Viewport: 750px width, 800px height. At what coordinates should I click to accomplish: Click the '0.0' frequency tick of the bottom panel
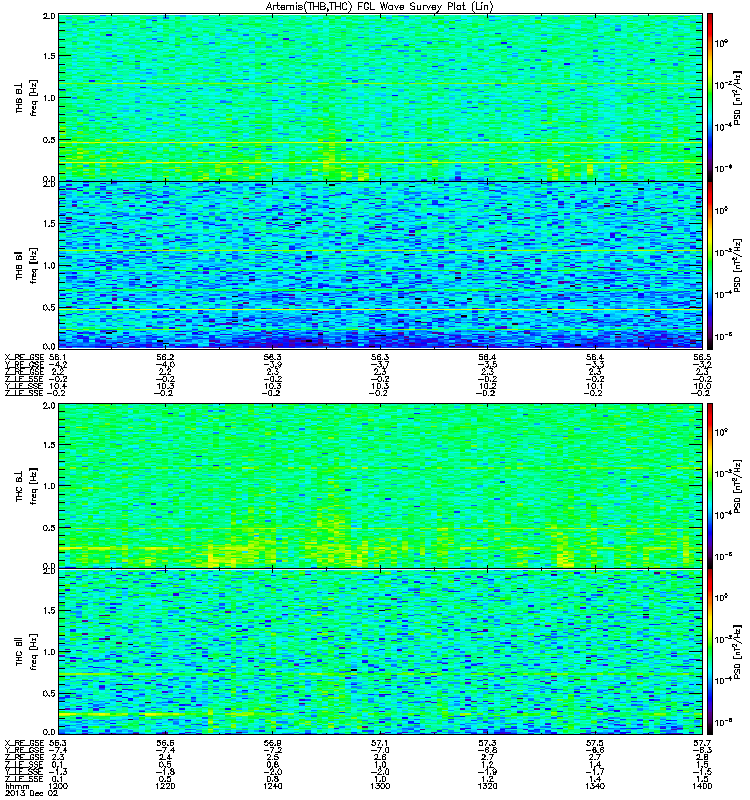tap(49, 732)
